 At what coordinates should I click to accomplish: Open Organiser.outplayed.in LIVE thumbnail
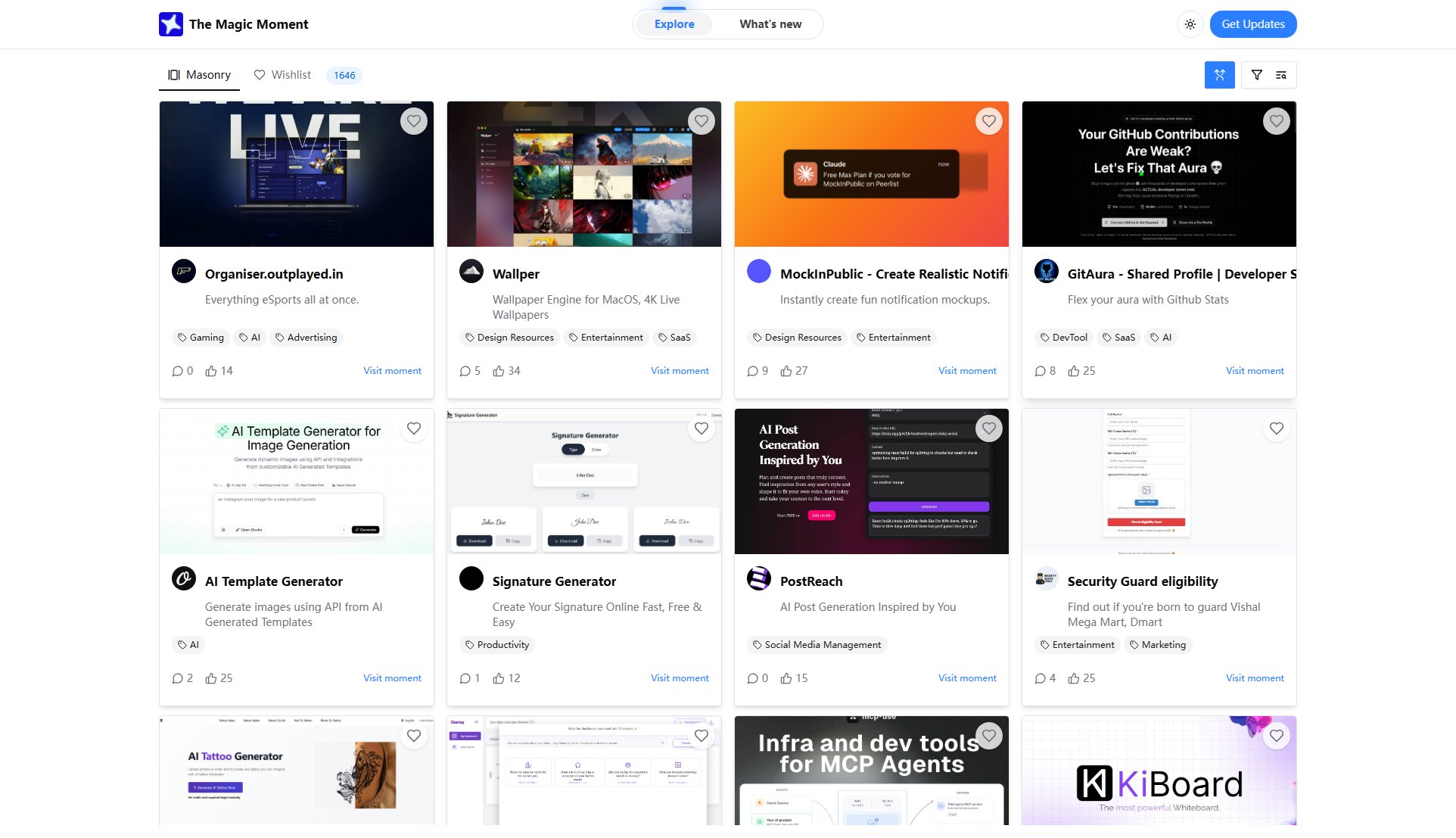pos(297,174)
